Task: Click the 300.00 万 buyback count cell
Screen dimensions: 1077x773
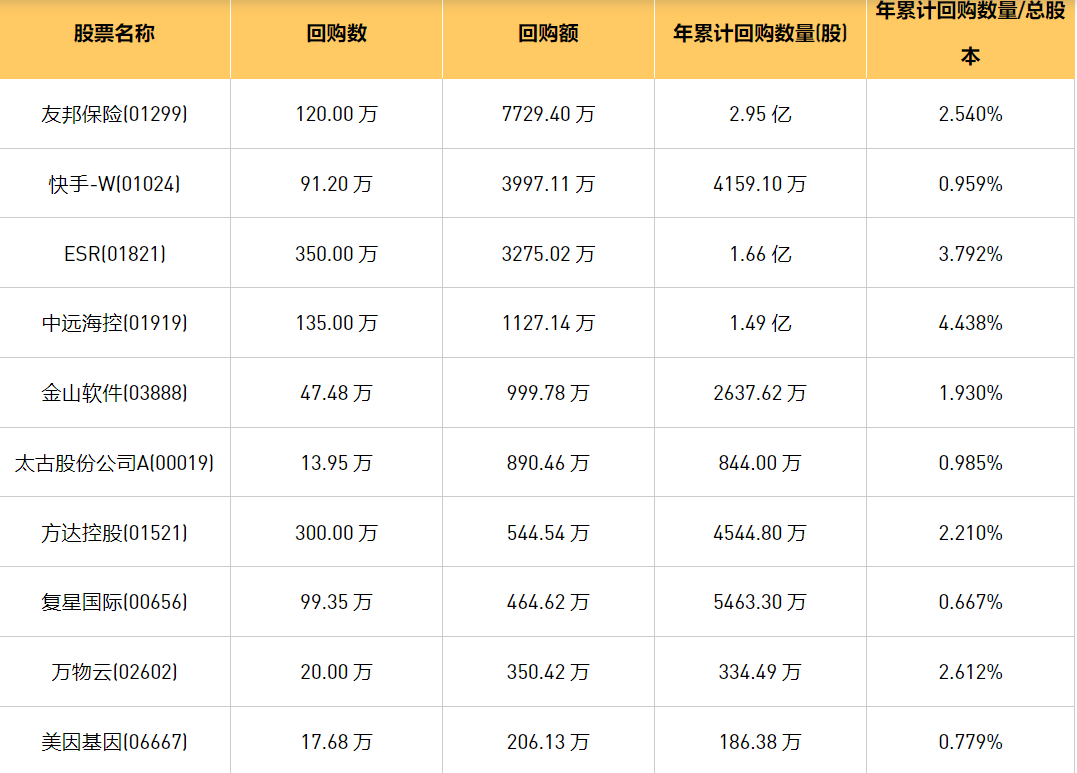Action: (x=337, y=534)
